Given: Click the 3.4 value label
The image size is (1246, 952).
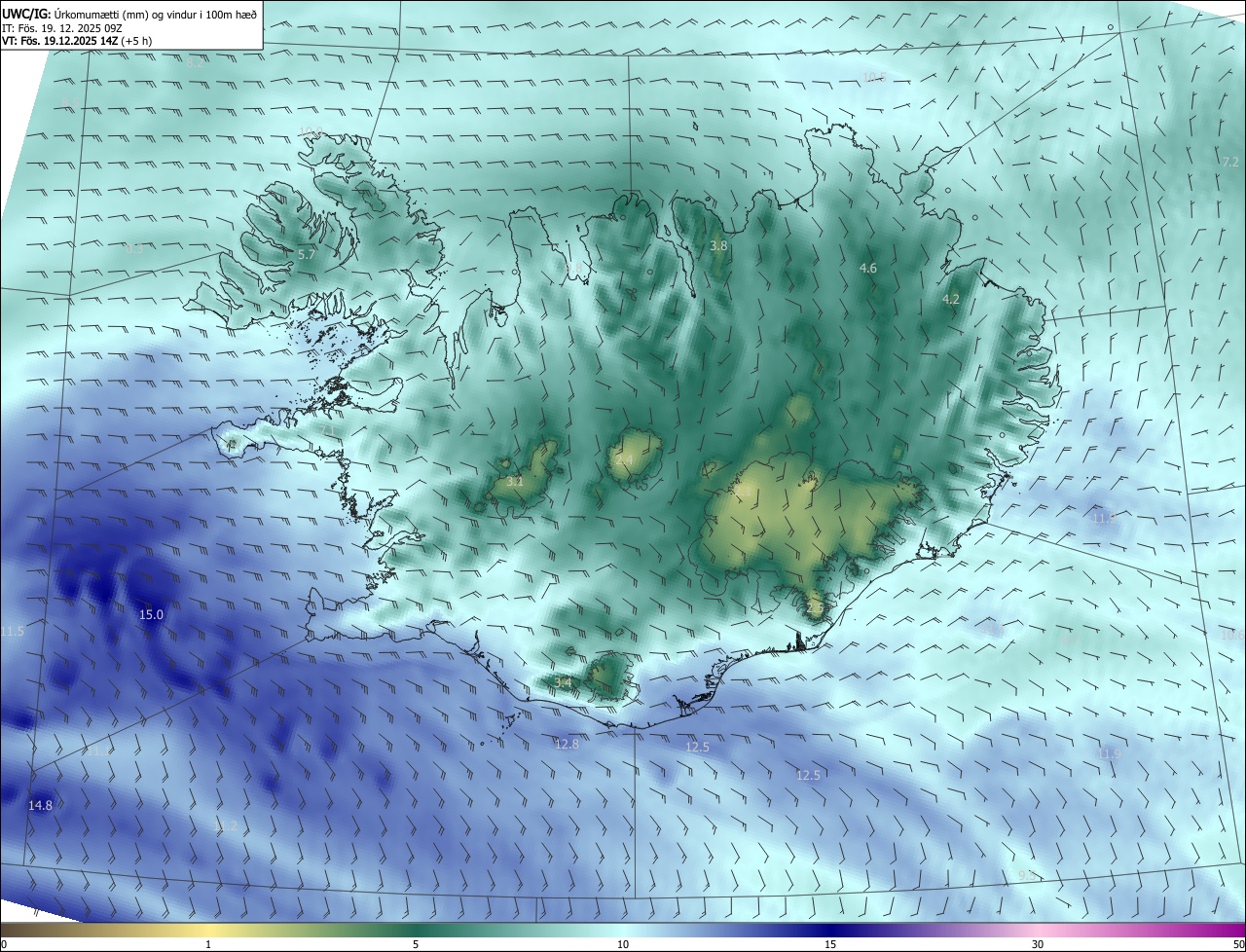Looking at the screenshot, I should 563,682.
